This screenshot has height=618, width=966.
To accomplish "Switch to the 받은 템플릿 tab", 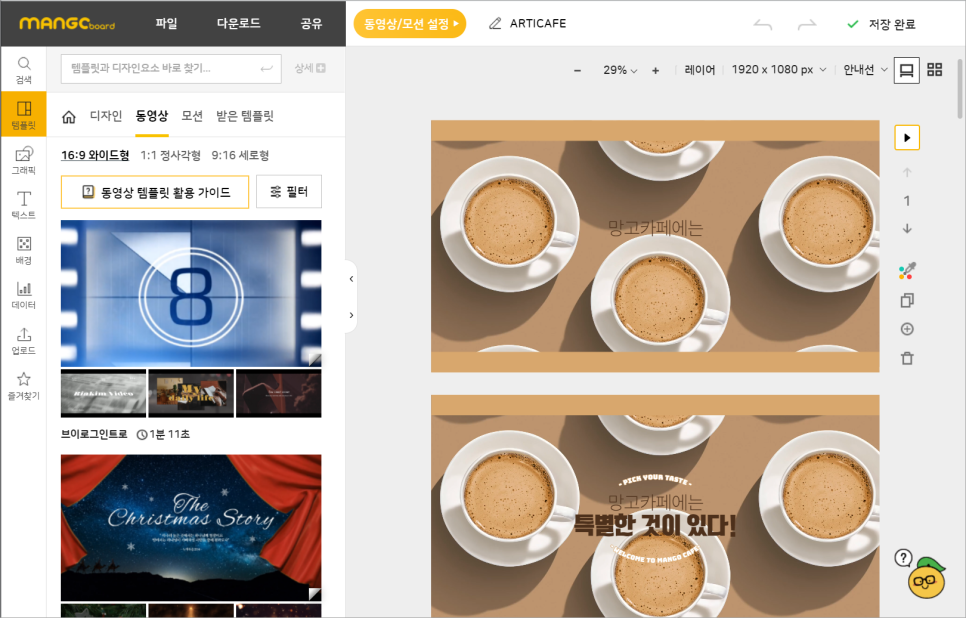I will click(x=245, y=116).
